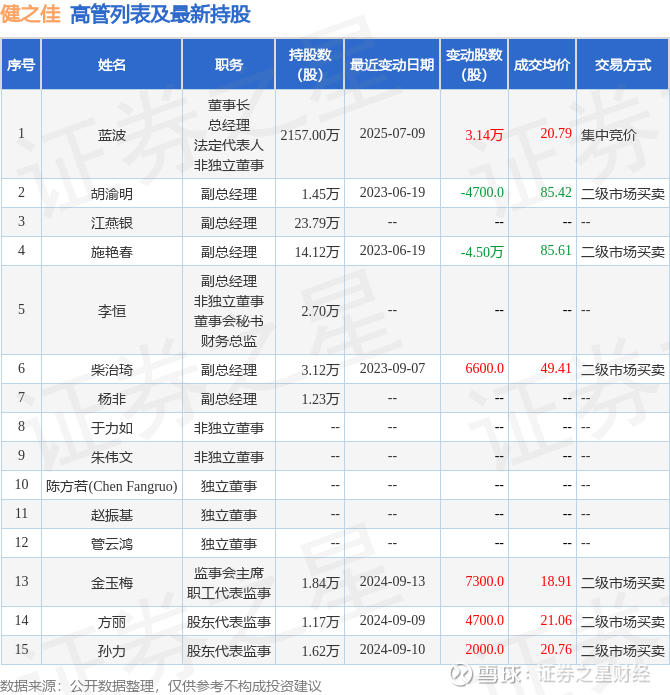The width and height of the screenshot is (670, 695).
Task: Click the 序号 column header
Action: (21, 65)
